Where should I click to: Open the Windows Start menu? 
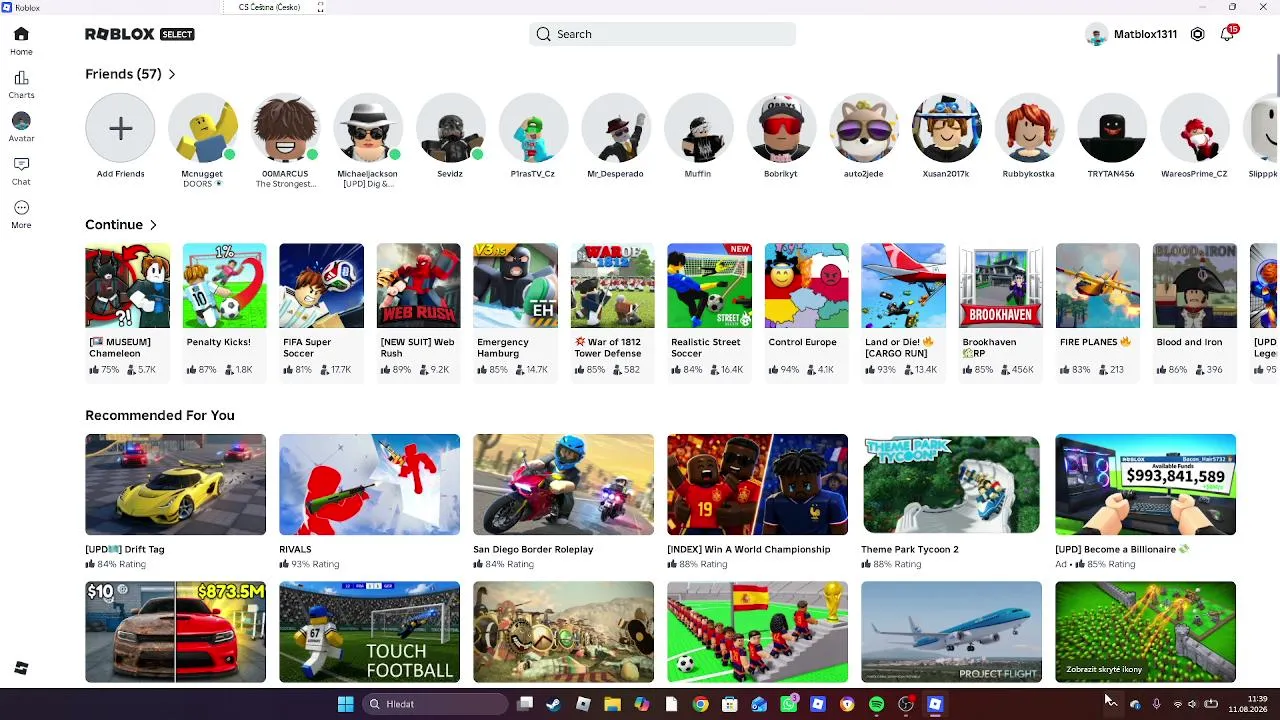345,704
